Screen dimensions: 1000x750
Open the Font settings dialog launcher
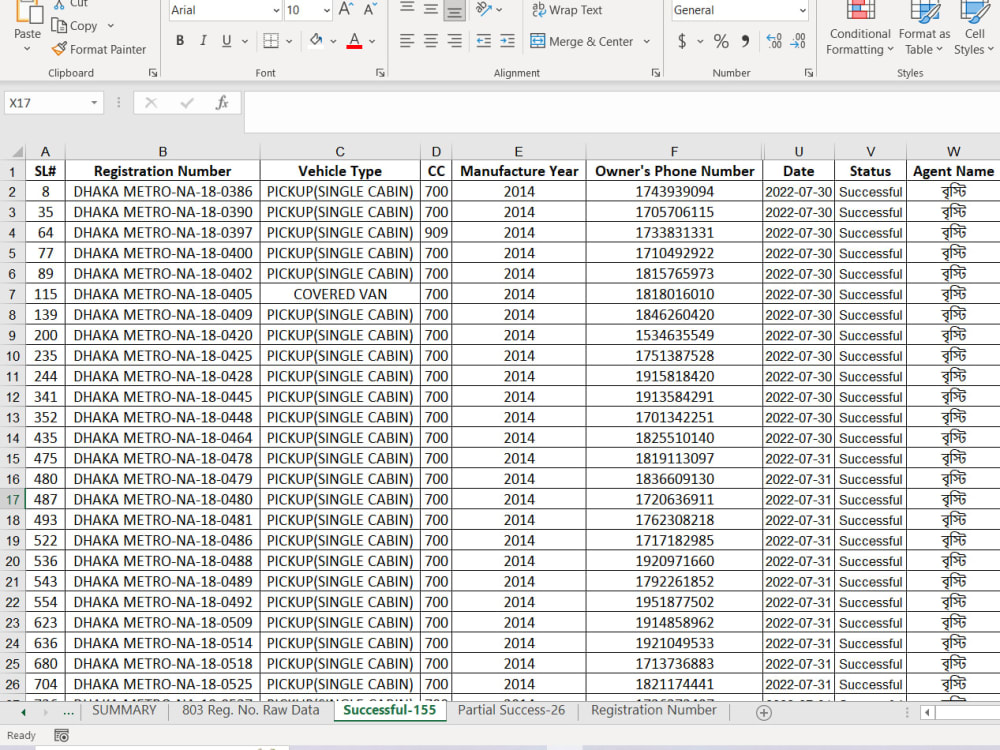[380, 73]
